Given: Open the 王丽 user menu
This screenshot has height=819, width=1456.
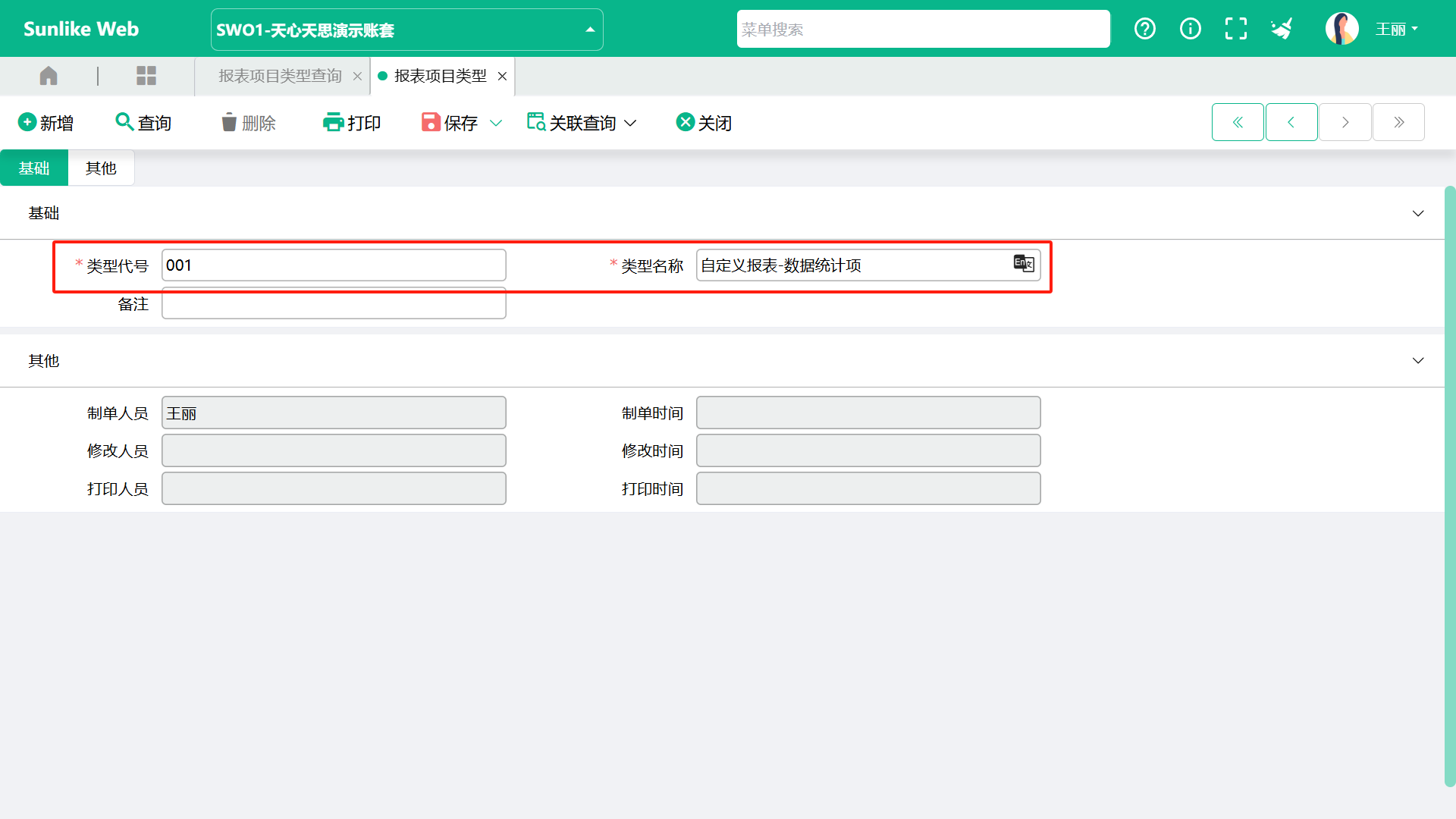Looking at the screenshot, I should click(1397, 29).
